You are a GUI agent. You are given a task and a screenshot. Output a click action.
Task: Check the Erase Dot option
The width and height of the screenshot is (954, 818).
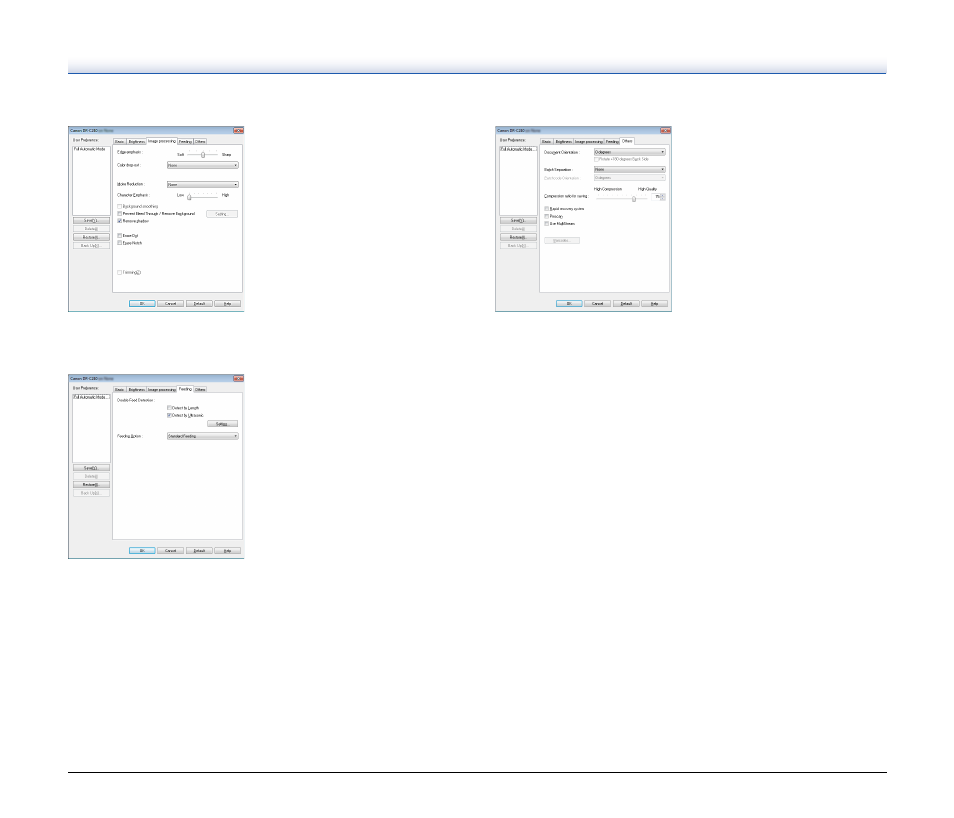pyautogui.click(x=120, y=235)
